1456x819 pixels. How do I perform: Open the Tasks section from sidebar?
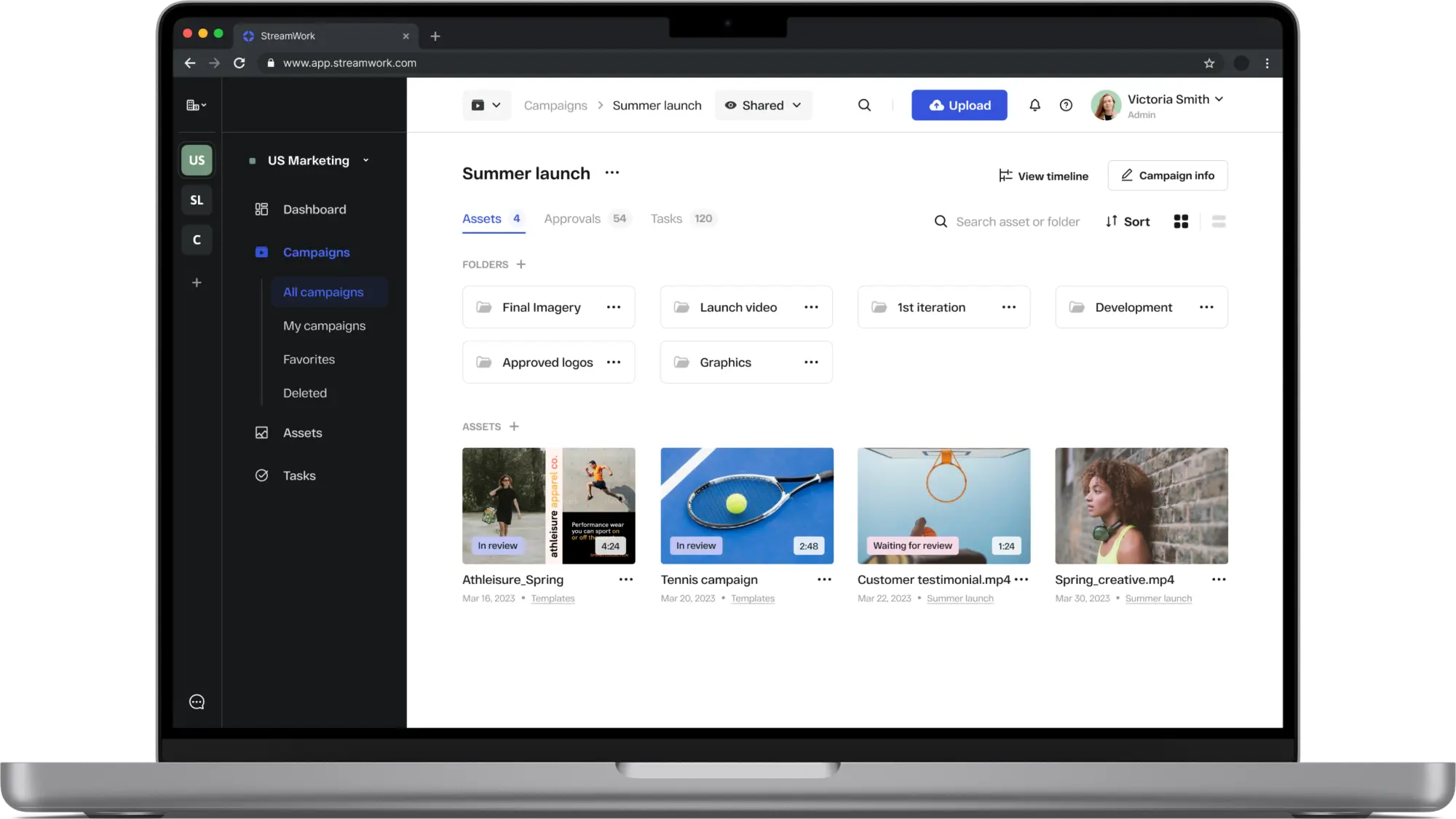(x=298, y=475)
